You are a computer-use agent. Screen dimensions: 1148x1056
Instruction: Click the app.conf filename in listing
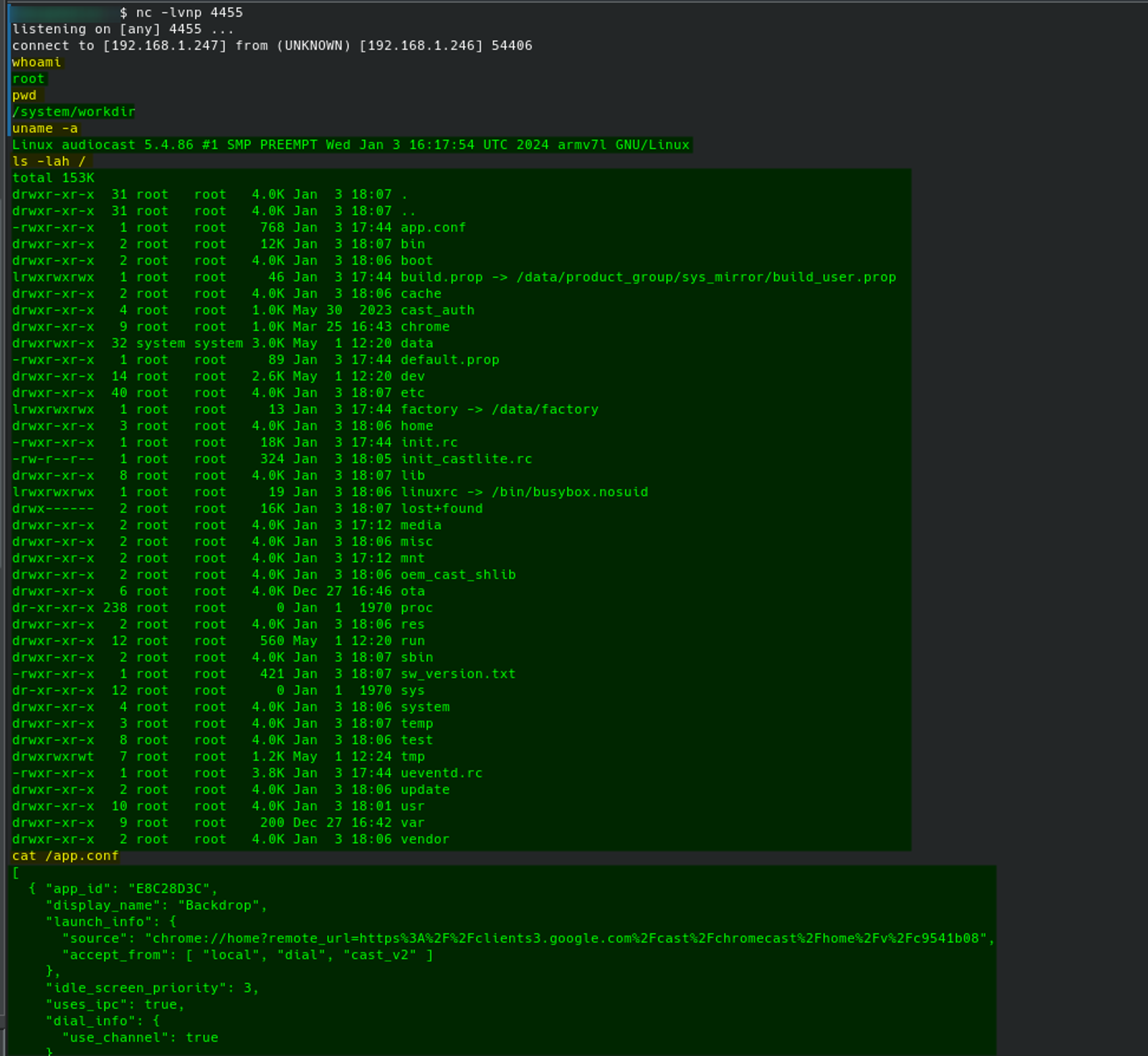(x=433, y=227)
